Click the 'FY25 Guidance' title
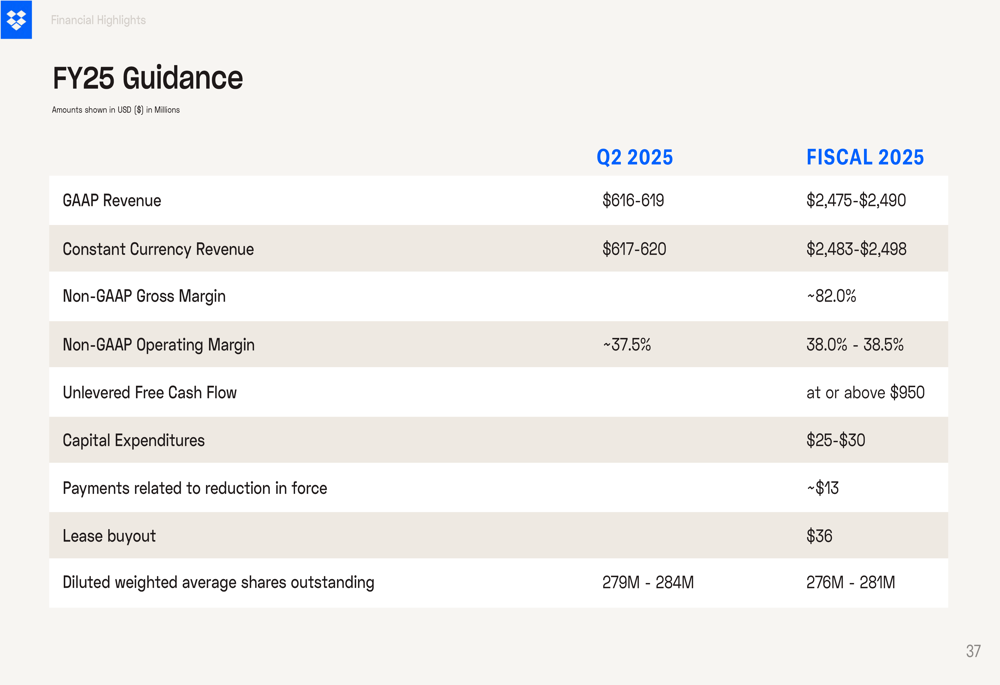This screenshot has width=1000, height=685. (x=147, y=78)
